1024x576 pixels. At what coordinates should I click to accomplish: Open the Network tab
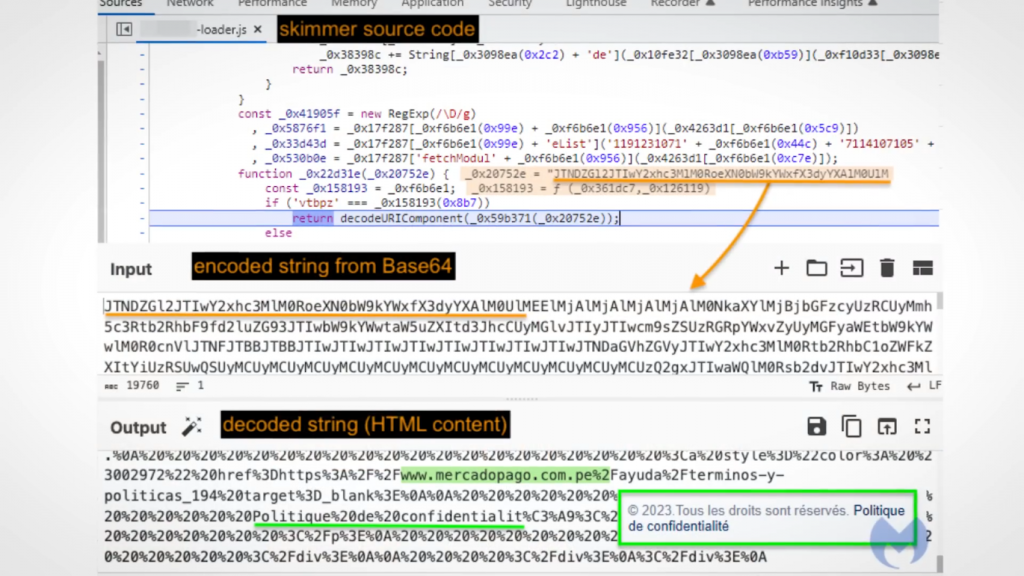click(x=189, y=4)
